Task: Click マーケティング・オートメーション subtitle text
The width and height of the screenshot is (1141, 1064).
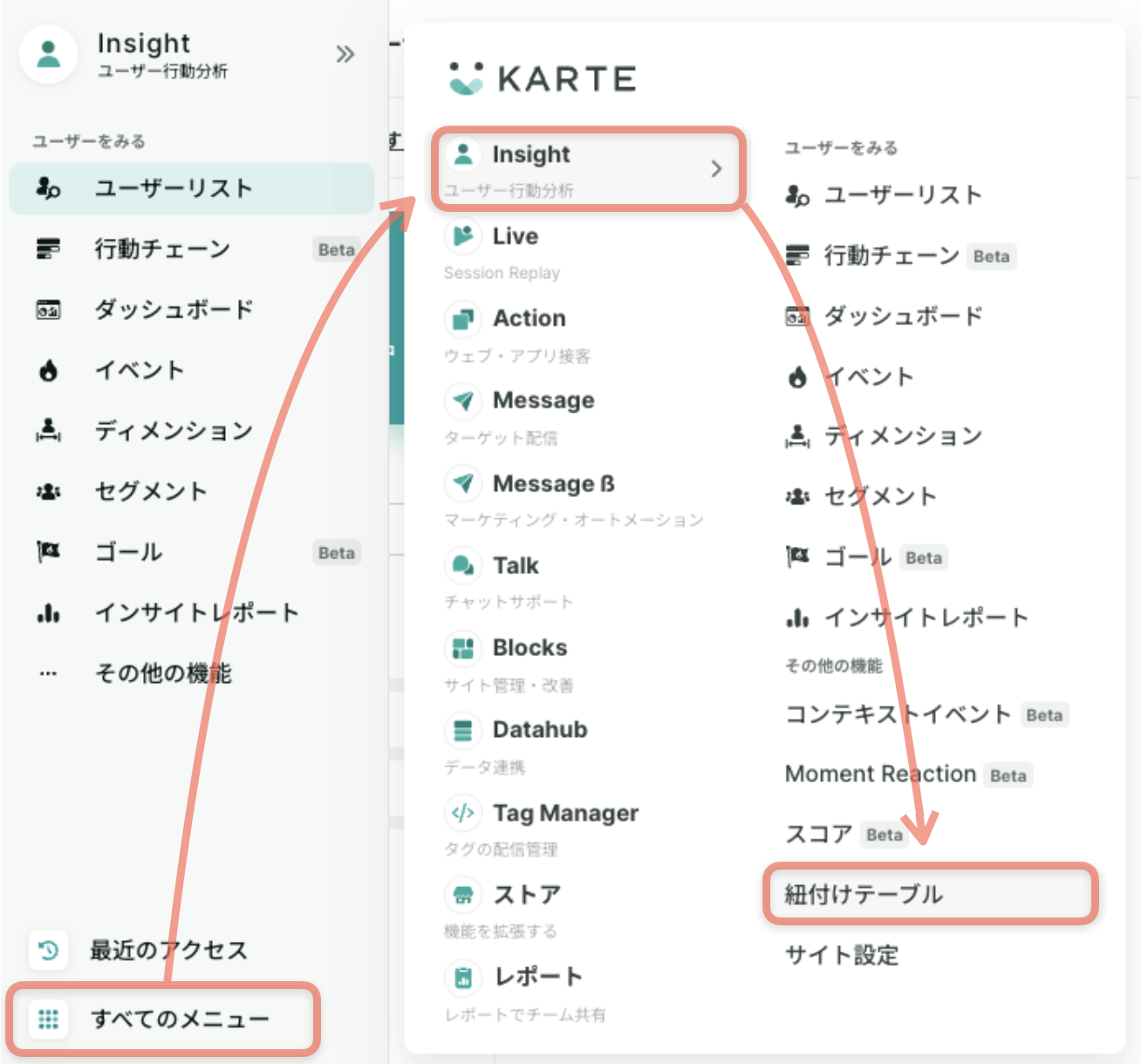Action: (x=573, y=520)
